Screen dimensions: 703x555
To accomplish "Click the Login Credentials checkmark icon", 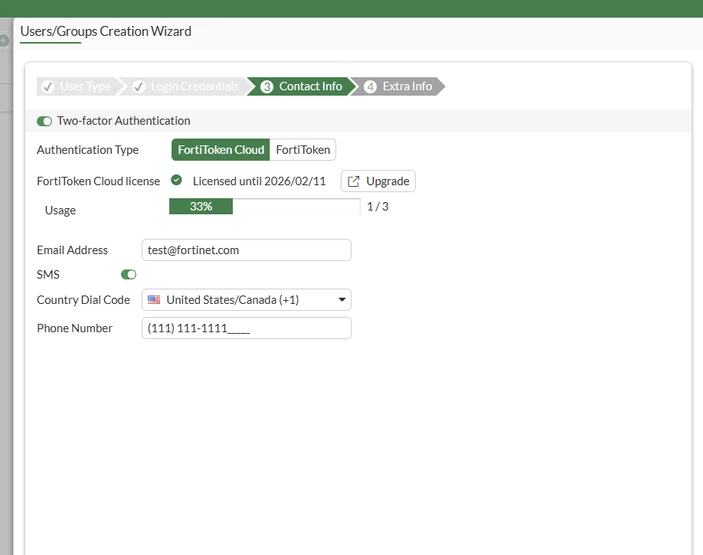I will click(139, 87).
